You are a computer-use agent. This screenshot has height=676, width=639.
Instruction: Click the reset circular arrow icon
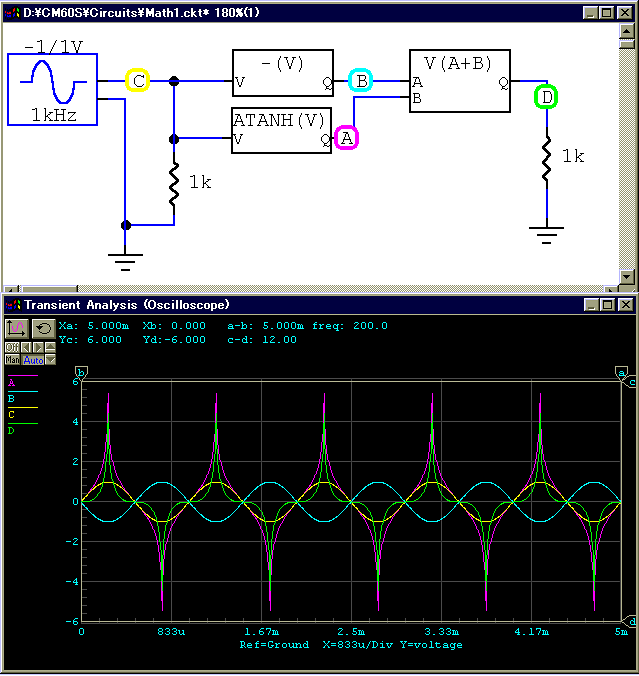43,328
